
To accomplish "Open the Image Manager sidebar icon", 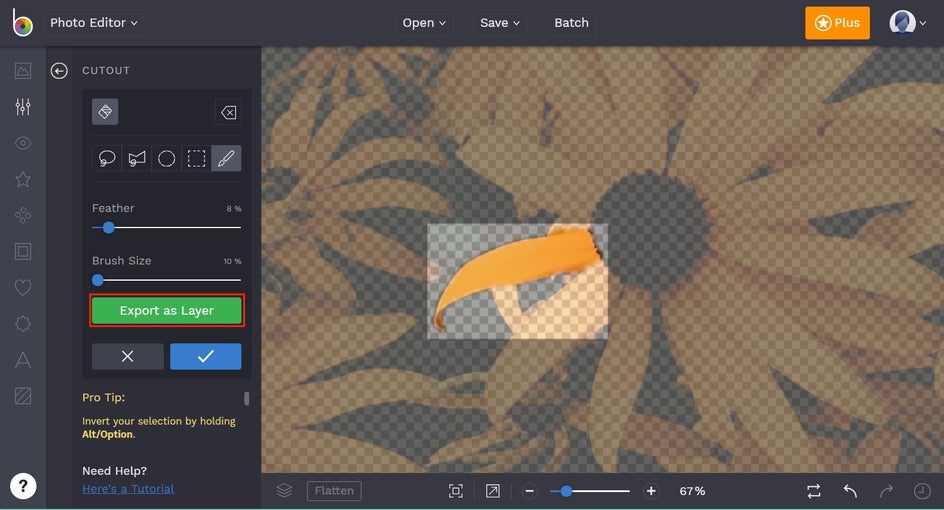I will pyautogui.click(x=23, y=70).
